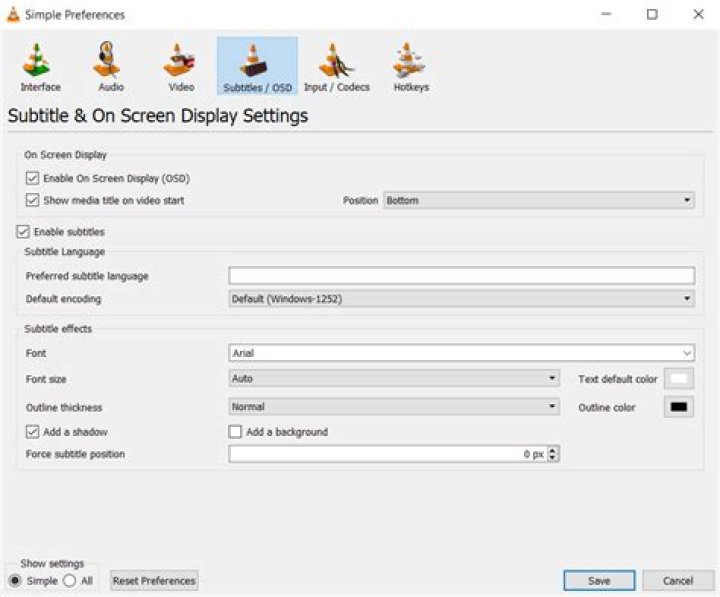This screenshot has height=597, width=720.
Task: Click Preferred subtitle language input field
Action: click(461, 276)
